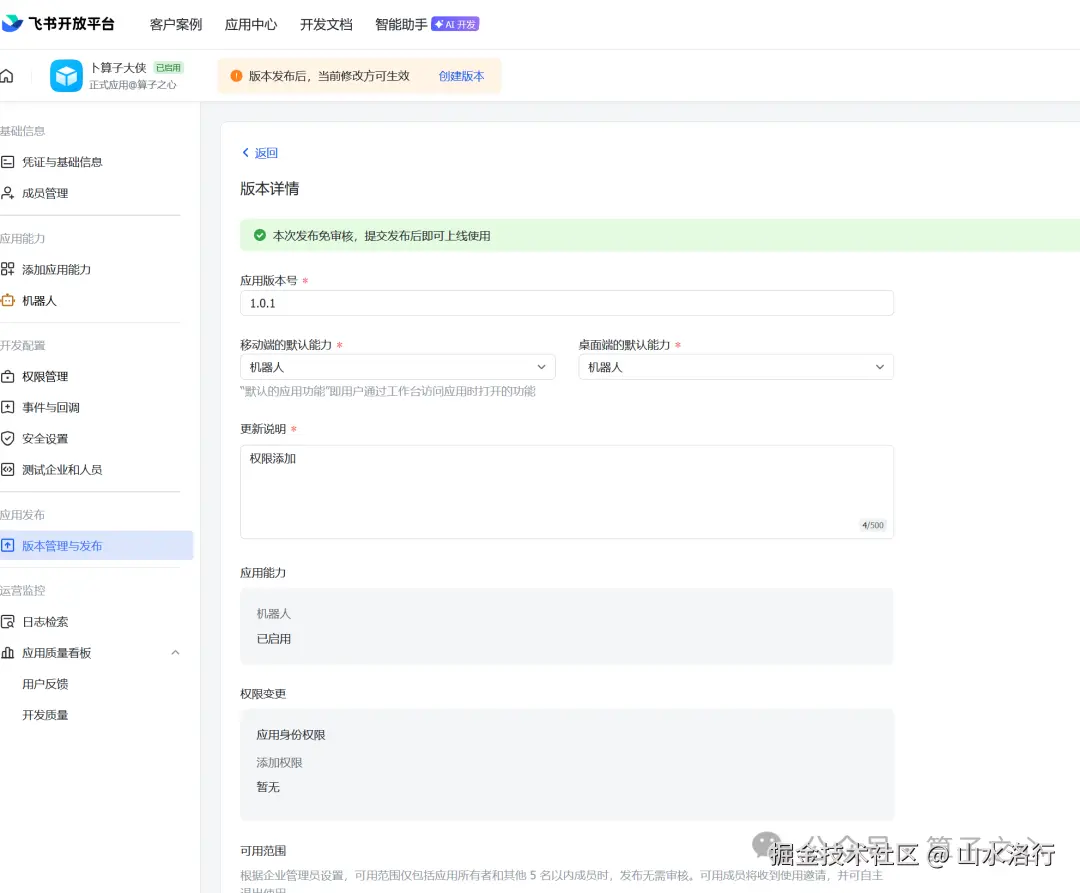Screen dimensions: 1080x893
Task: Click 机器人 label in 应用能力 card
Action: 273,613
